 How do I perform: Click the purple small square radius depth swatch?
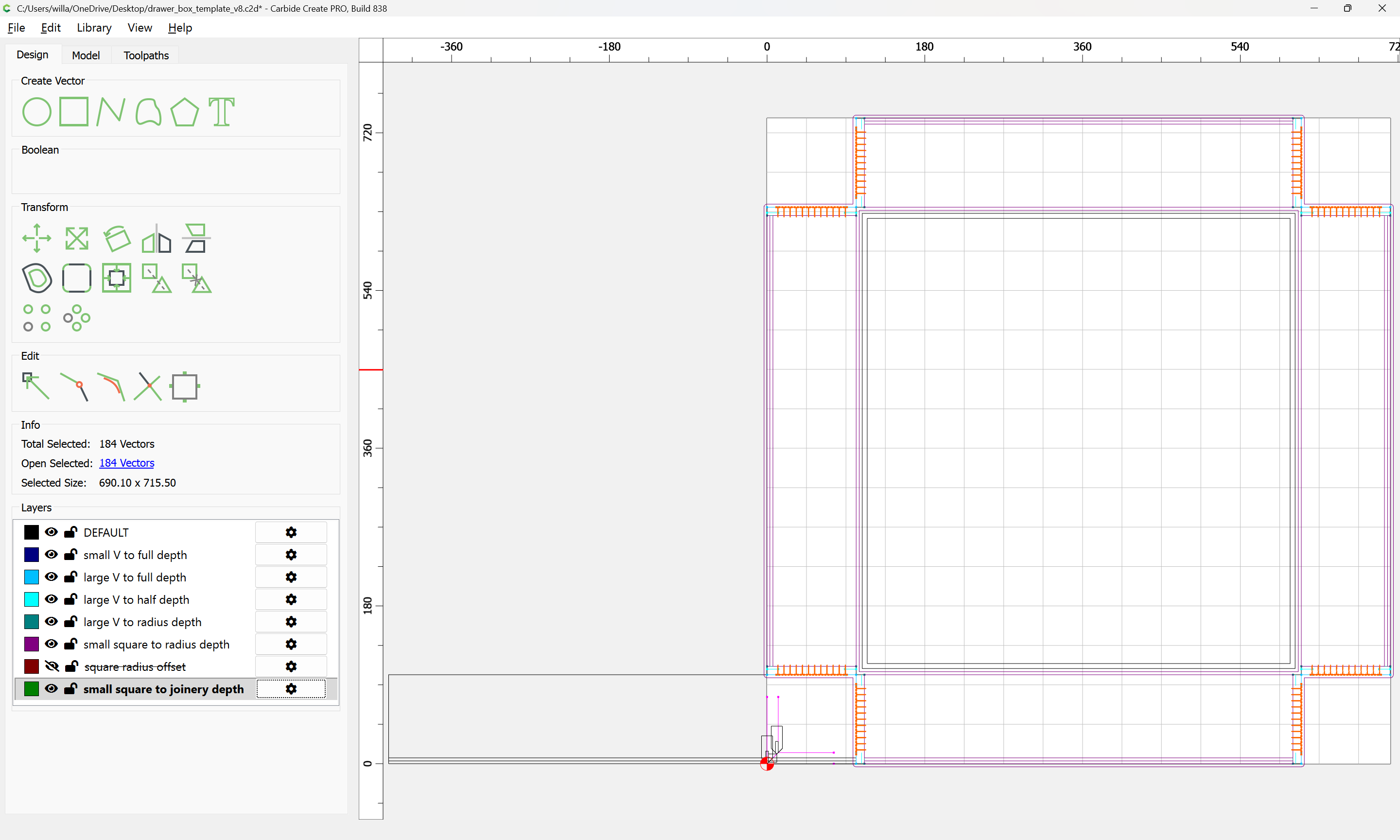coord(32,644)
